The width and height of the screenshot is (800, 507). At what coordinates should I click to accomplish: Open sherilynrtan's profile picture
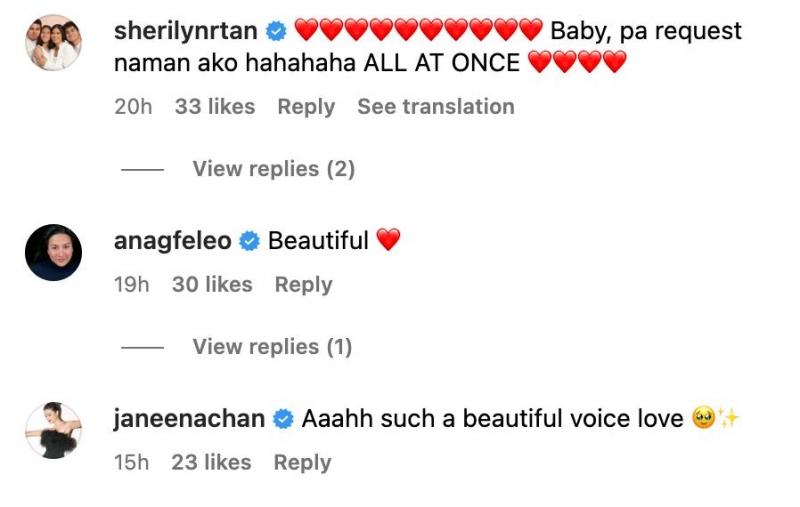pos(53,43)
